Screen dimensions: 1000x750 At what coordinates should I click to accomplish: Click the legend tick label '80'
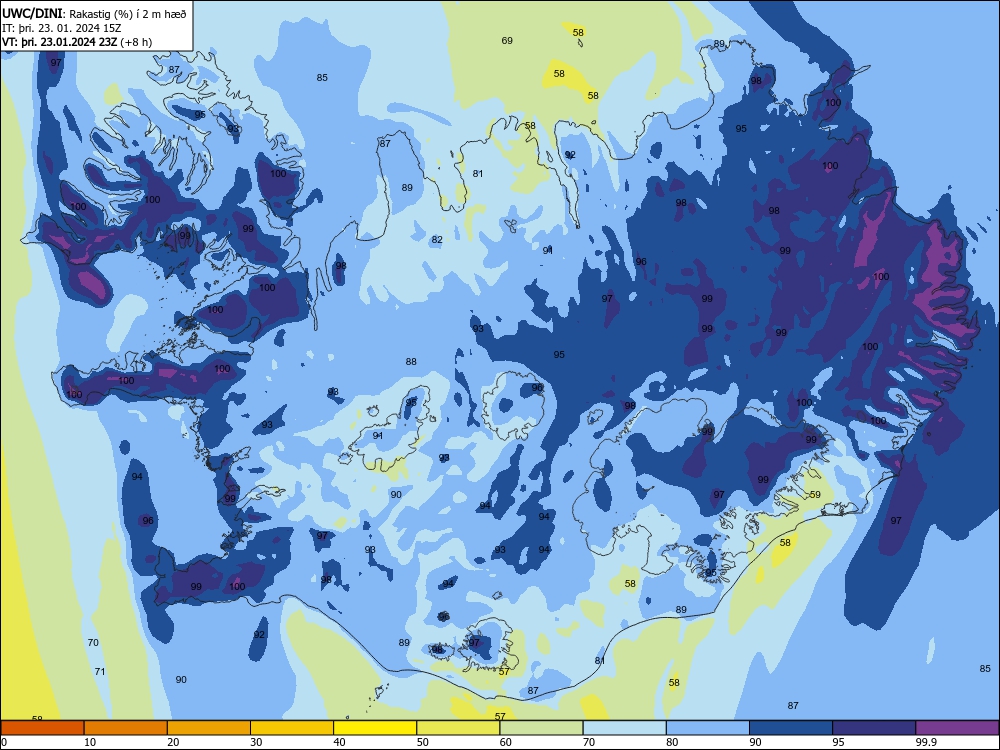[672, 742]
